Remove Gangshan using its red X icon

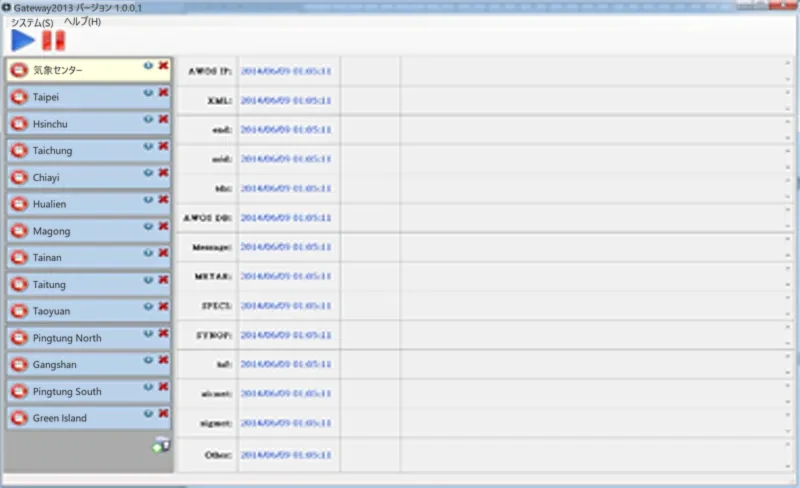point(163,360)
